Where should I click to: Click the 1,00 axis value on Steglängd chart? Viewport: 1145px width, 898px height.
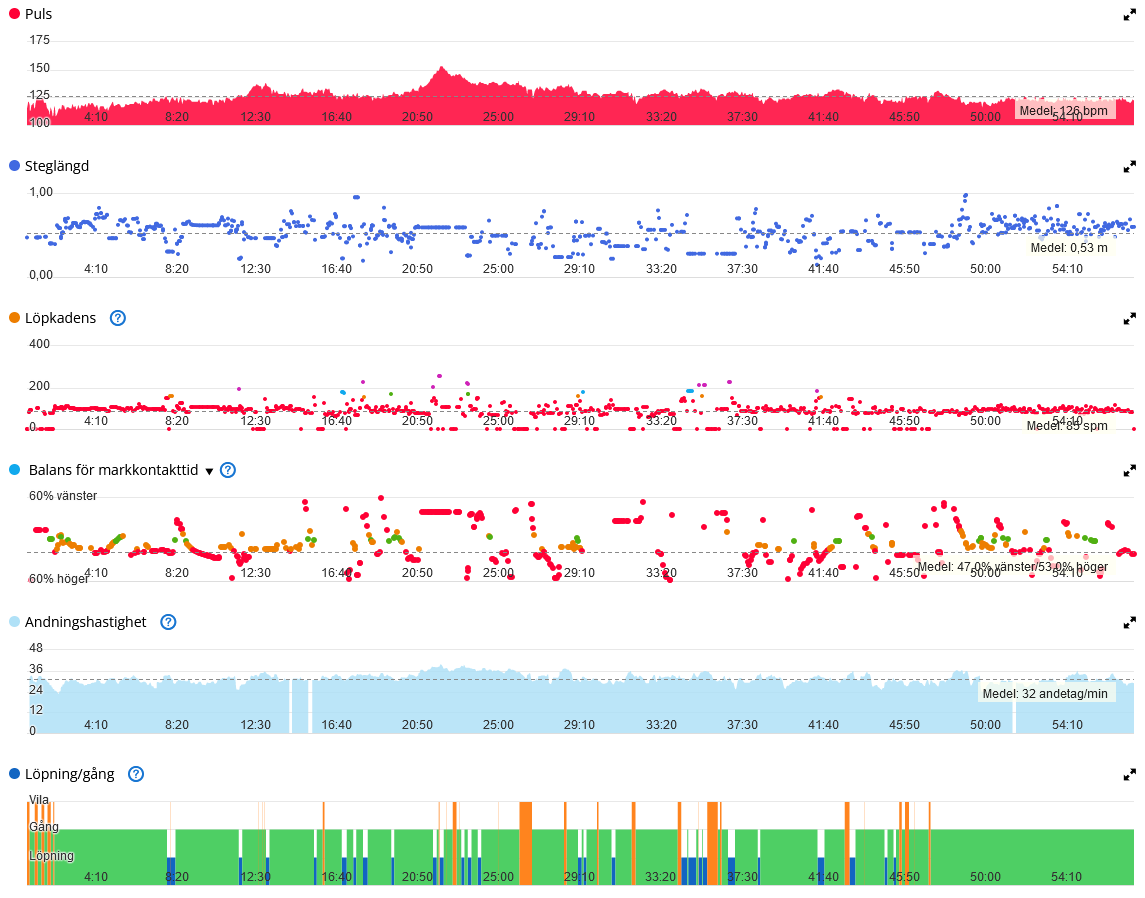tap(41, 192)
